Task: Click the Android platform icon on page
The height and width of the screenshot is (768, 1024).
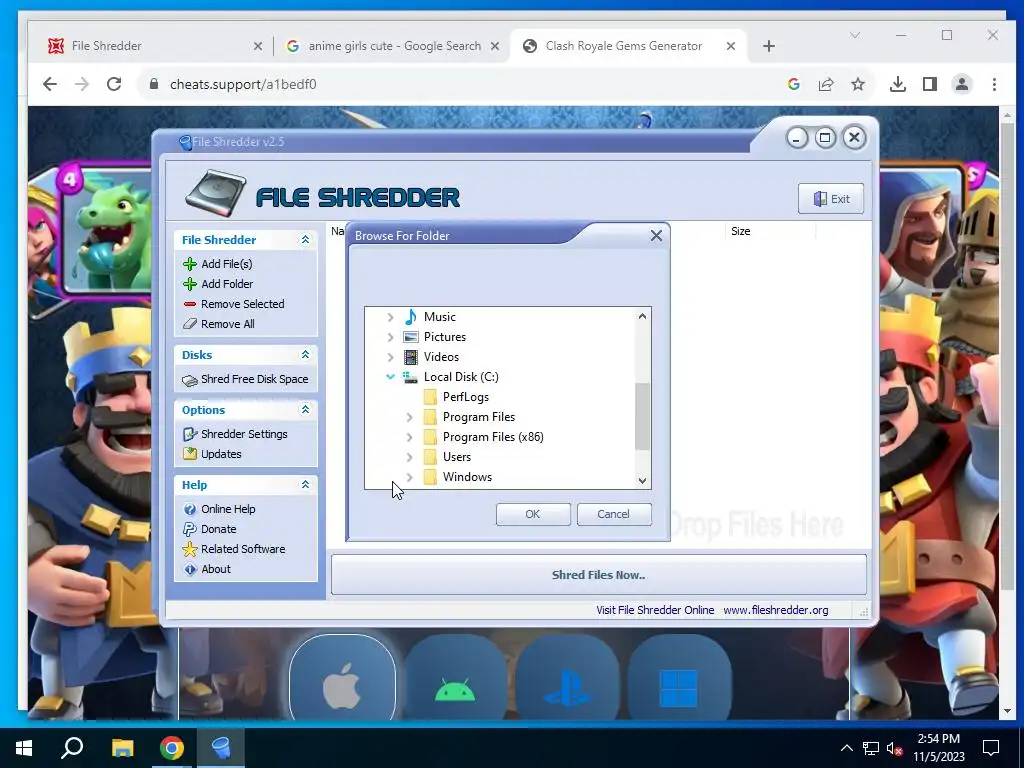Action: [x=455, y=681]
